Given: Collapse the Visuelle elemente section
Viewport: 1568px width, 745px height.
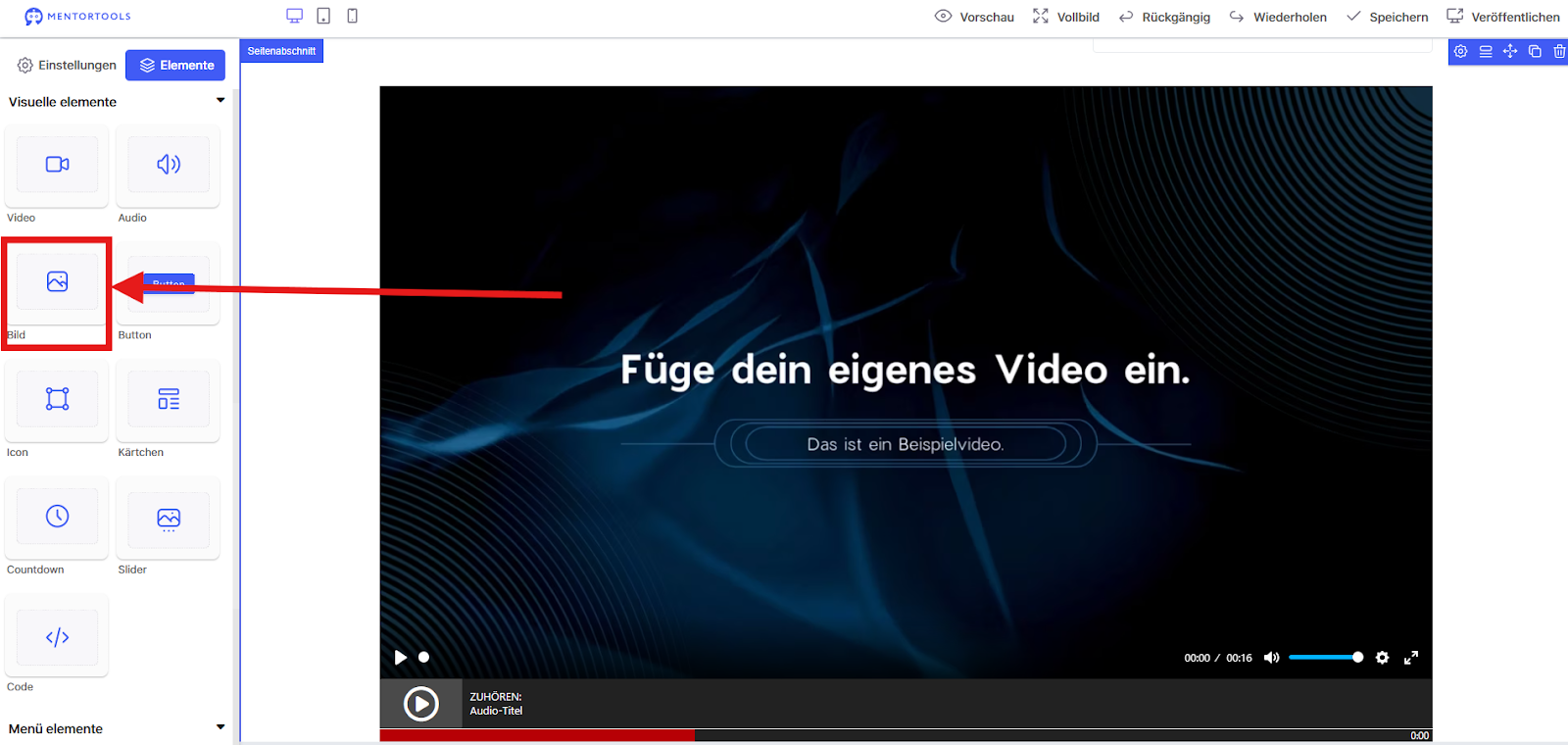Looking at the screenshot, I should click(x=220, y=100).
